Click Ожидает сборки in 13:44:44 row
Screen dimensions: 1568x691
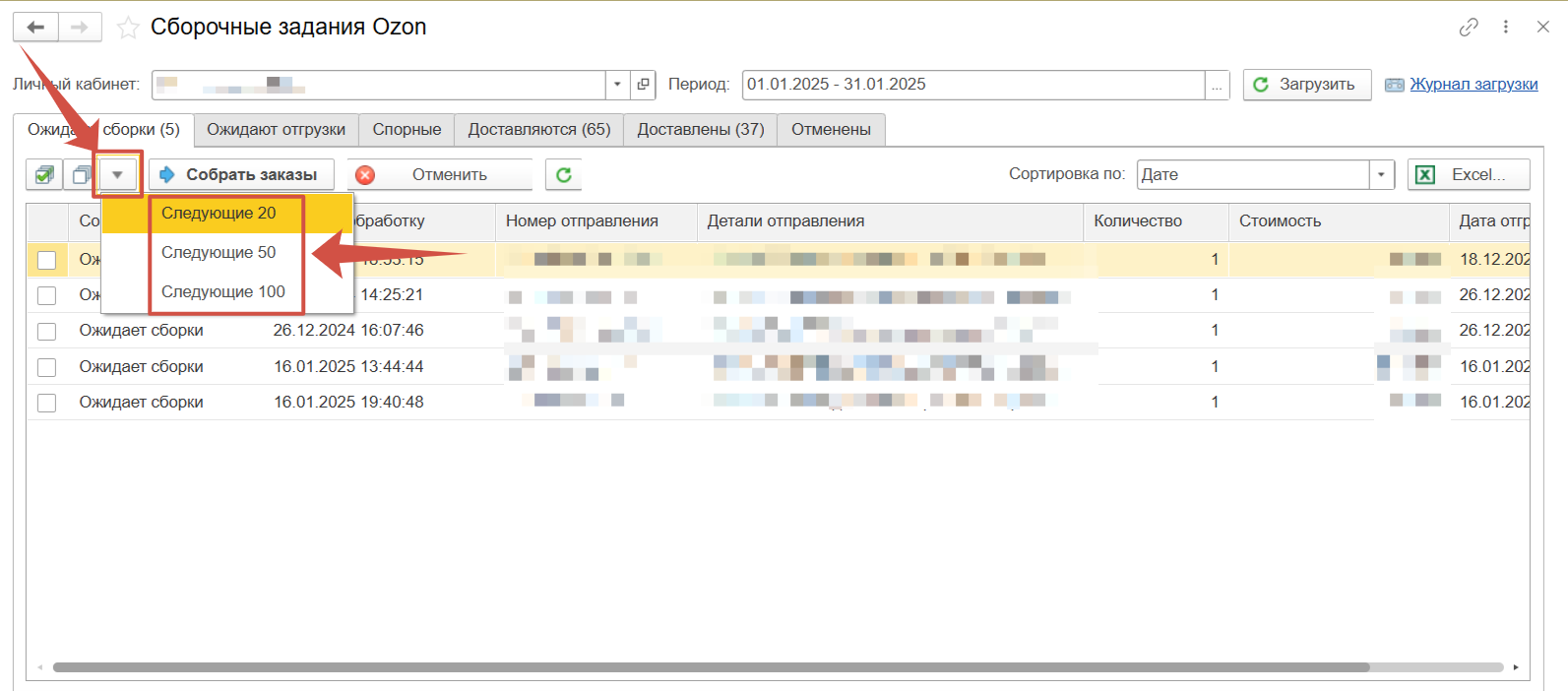(x=141, y=367)
